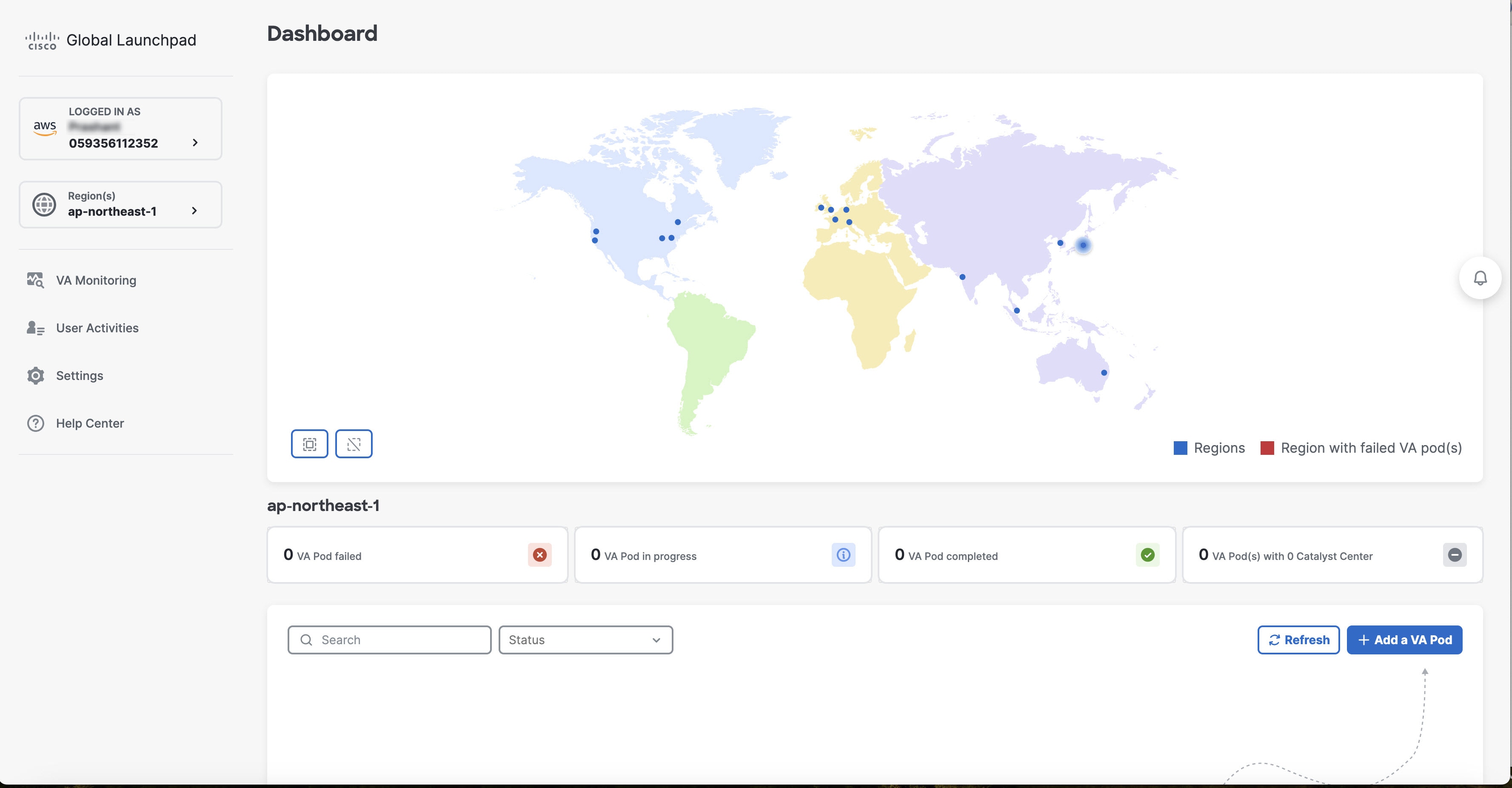1512x788 pixels.
Task: Click the red failed VA pod legend swatch
Action: [1267, 448]
